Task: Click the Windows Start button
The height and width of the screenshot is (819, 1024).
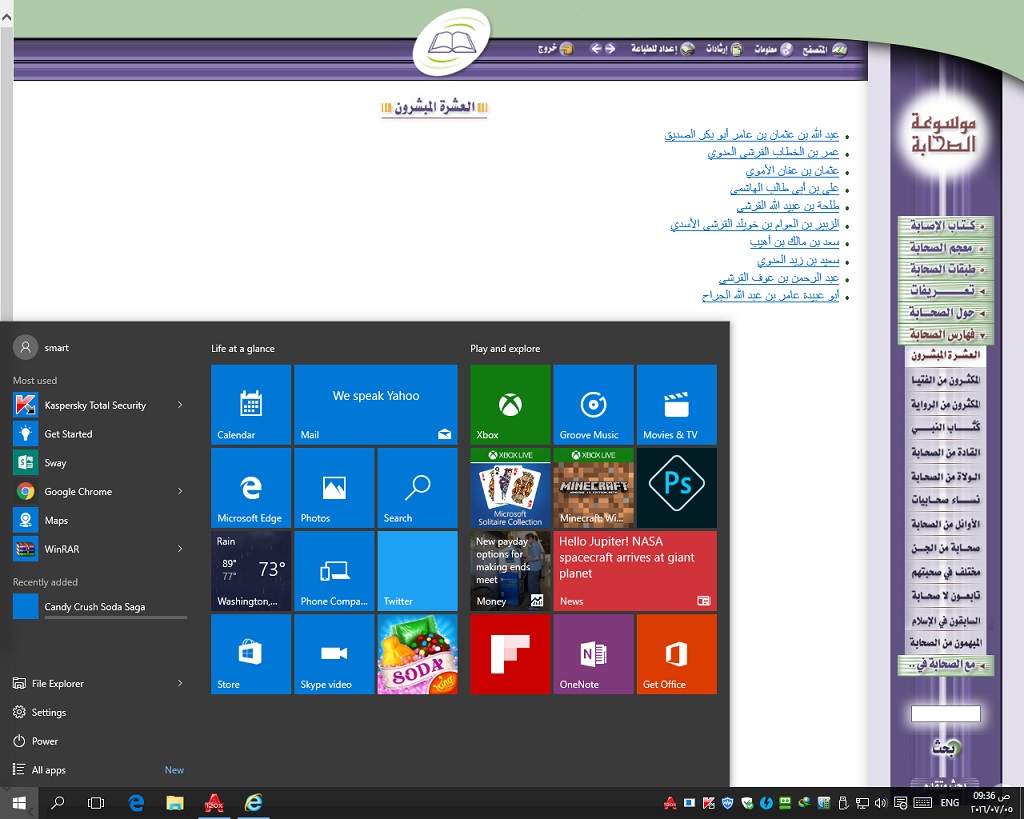Action: (x=19, y=803)
